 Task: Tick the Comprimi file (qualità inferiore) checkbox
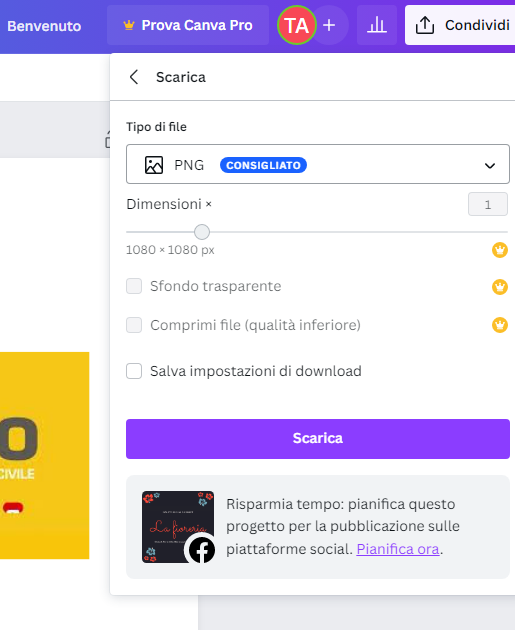[x=134, y=325]
